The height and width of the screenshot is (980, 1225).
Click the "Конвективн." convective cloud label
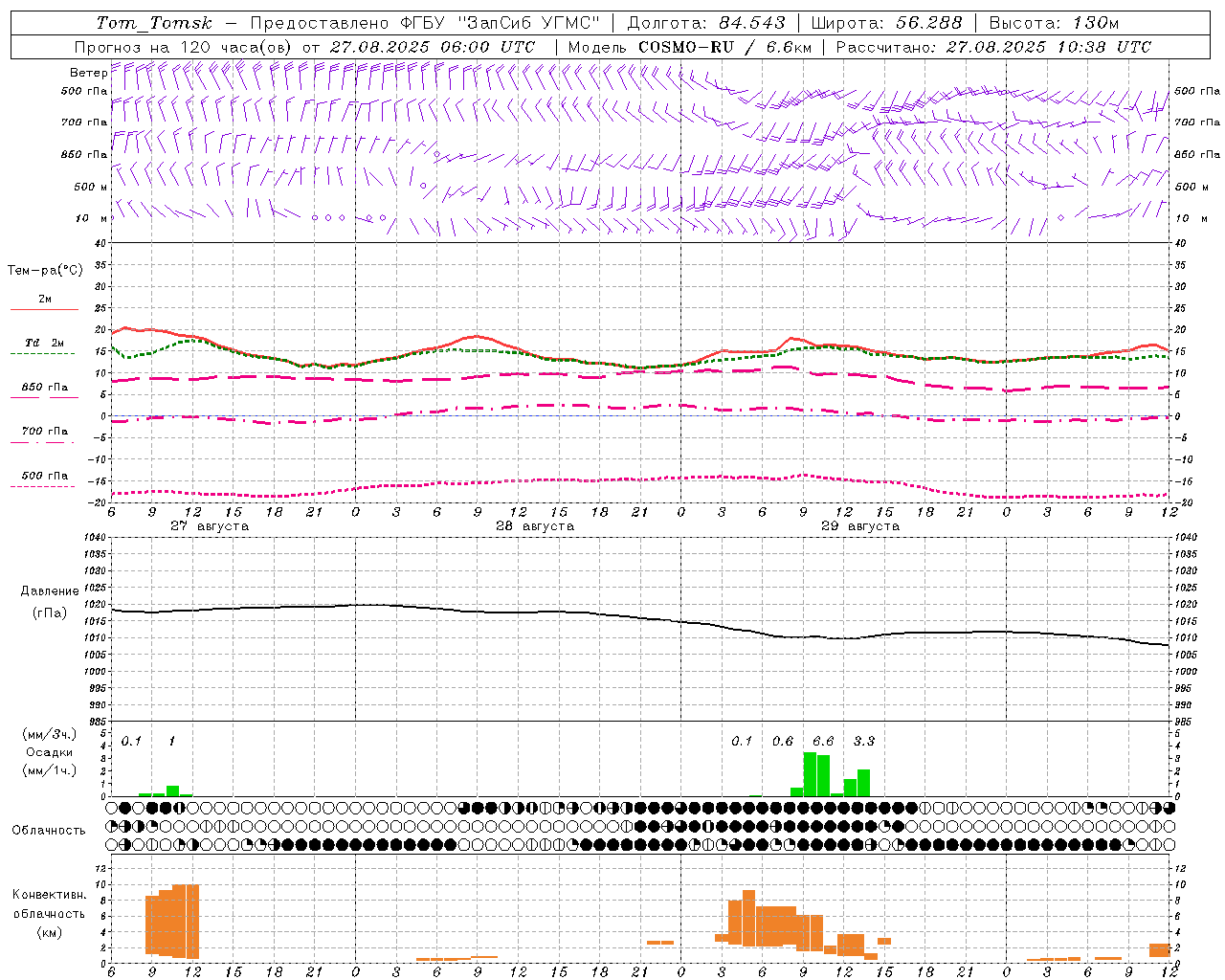point(50,895)
